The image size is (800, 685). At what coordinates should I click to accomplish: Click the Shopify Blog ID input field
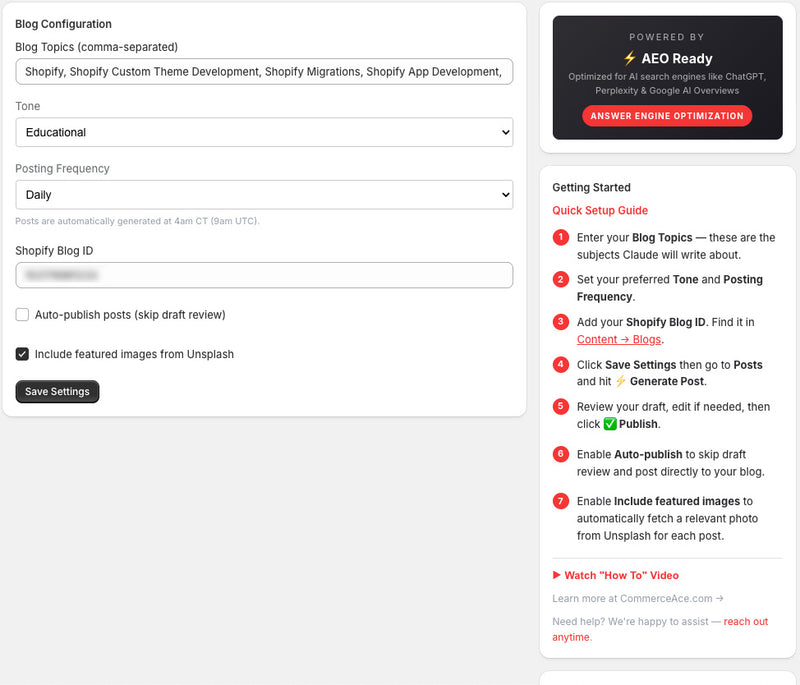[264, 275]
